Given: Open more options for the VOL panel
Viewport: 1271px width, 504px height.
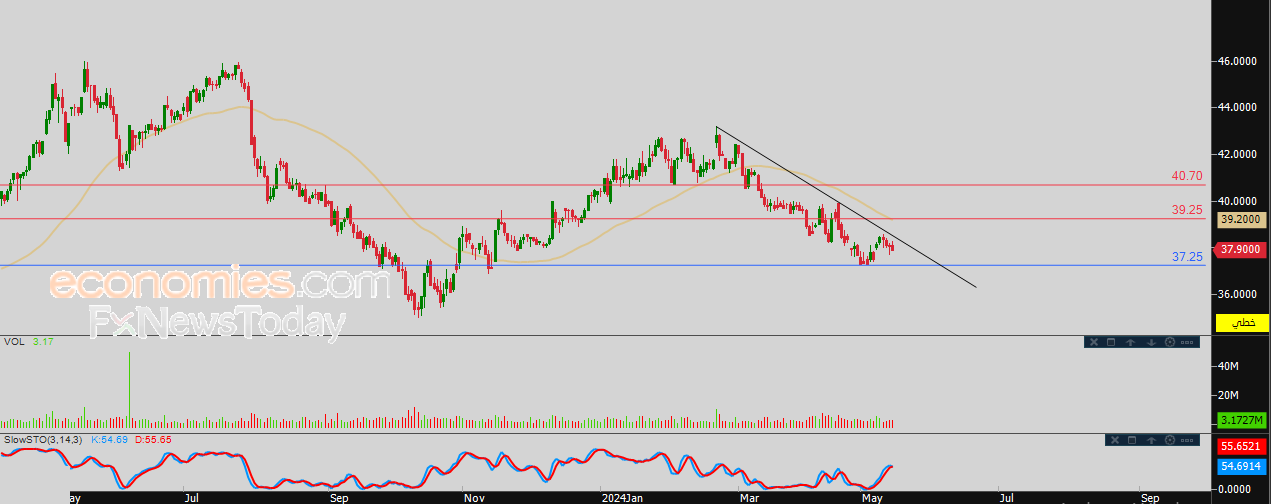Looking at the screenshot, I should [x=1187, y=342].
